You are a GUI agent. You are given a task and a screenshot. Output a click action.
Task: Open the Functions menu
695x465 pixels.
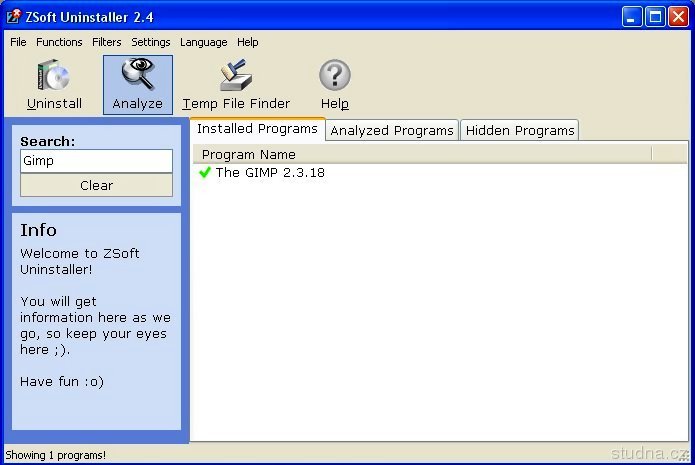click(59, 42)
